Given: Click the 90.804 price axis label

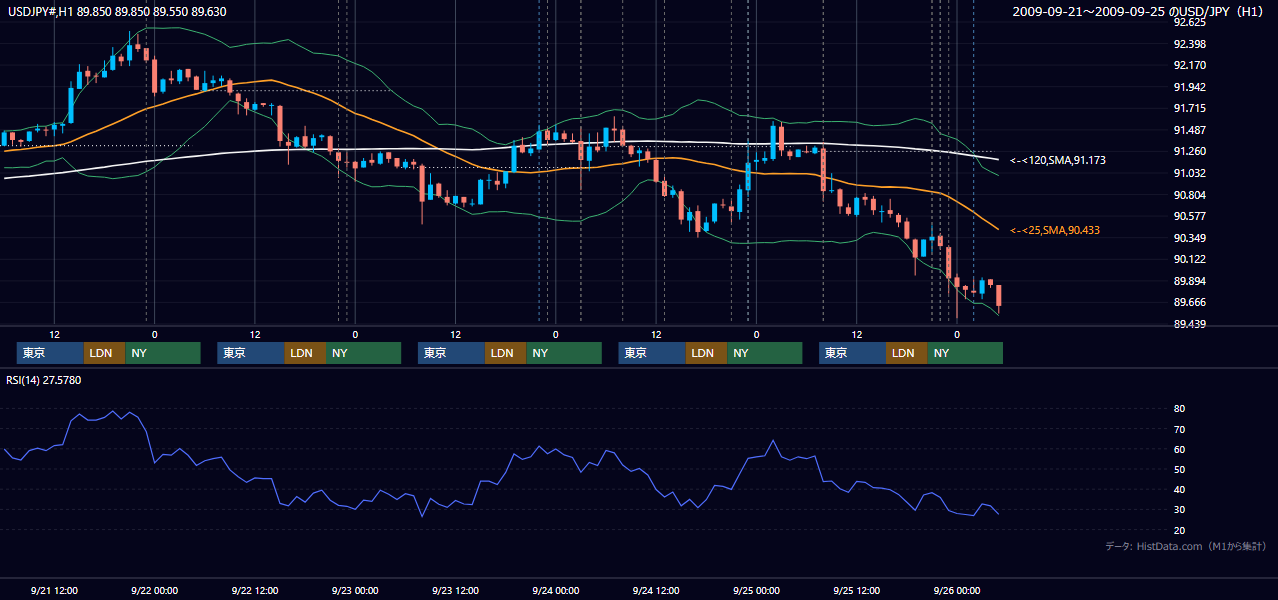Looking at the screenshot, I should (1188, 195).
